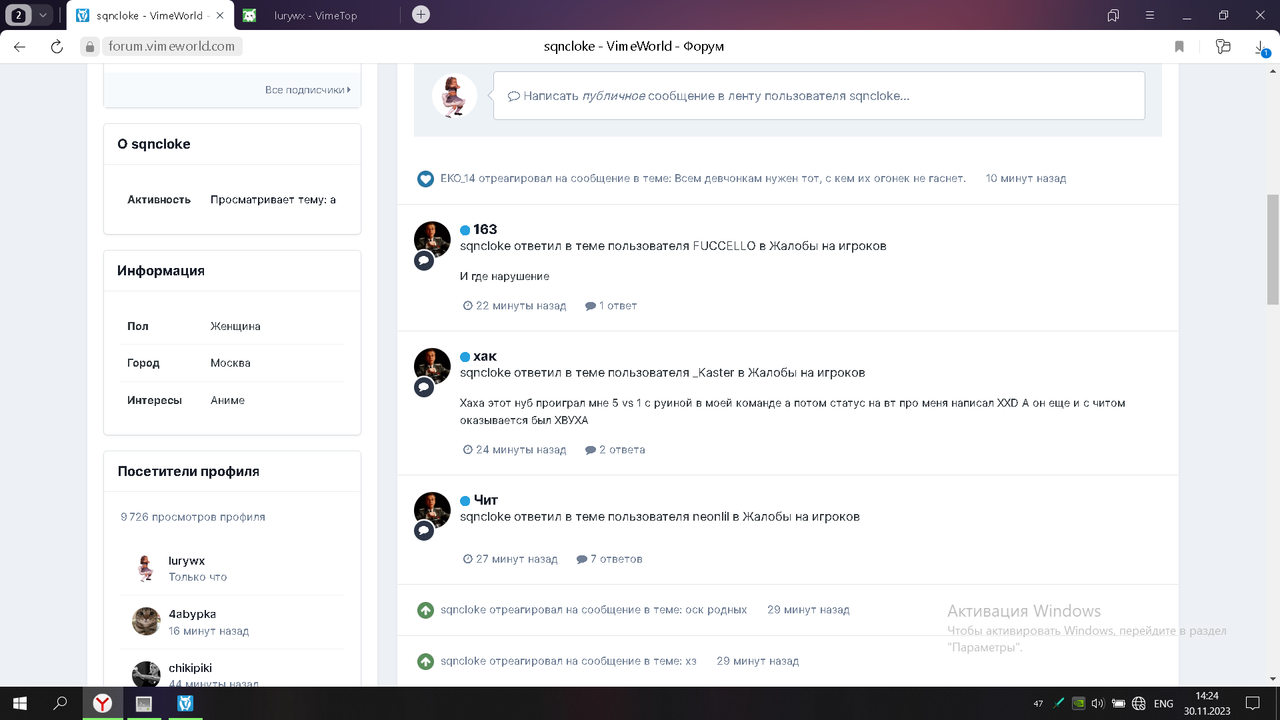Open EKO_14 user link
This screenshot has height=720, width=1280.
[x=458, y=179]
